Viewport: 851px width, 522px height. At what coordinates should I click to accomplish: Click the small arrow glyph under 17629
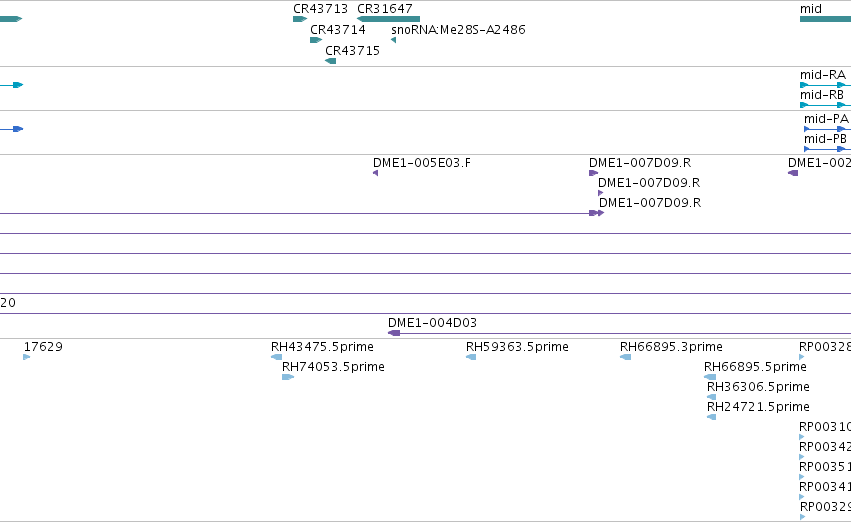tap(27, 357)
